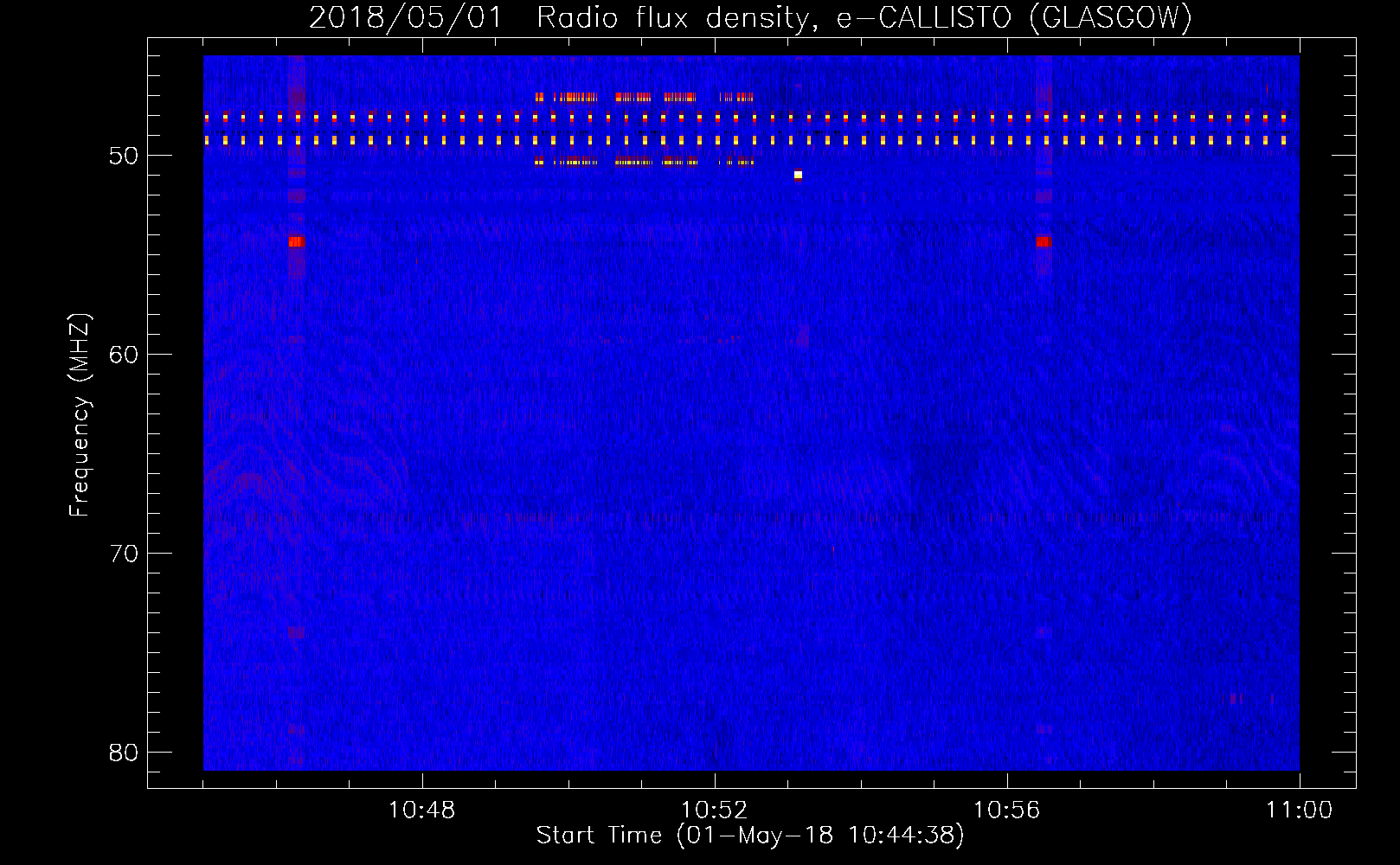Click the 50 frequency tick label
Image resolution: width=1400 pixels, height=865 pixels.
[124, 156]
